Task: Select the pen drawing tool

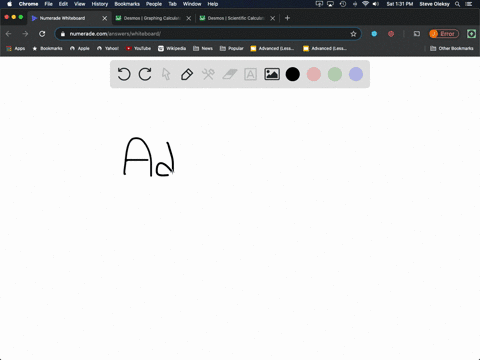Action: [x=187, y=74]
